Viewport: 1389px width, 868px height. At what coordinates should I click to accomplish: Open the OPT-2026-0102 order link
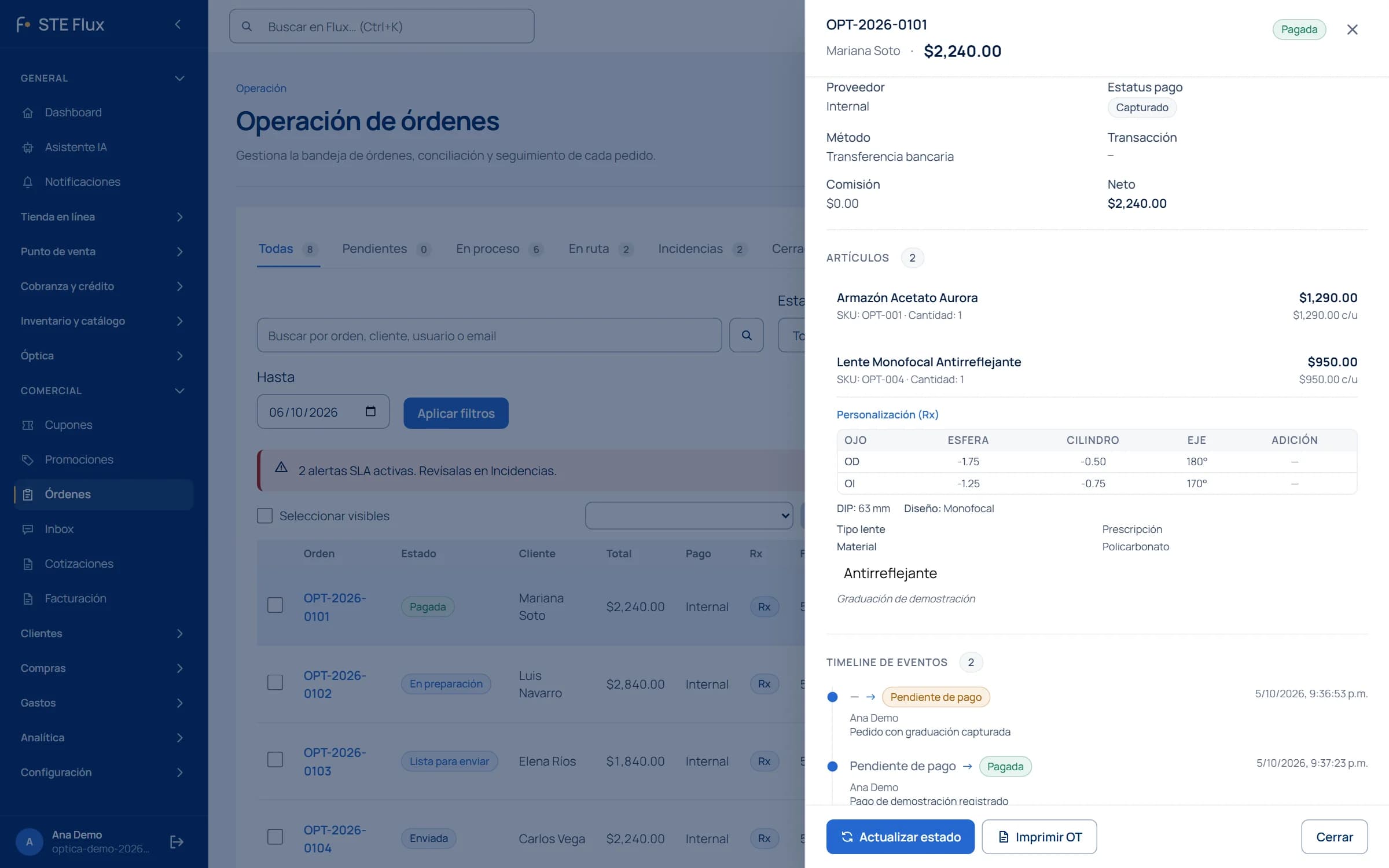pyautogui.click(x=335, y=684)
